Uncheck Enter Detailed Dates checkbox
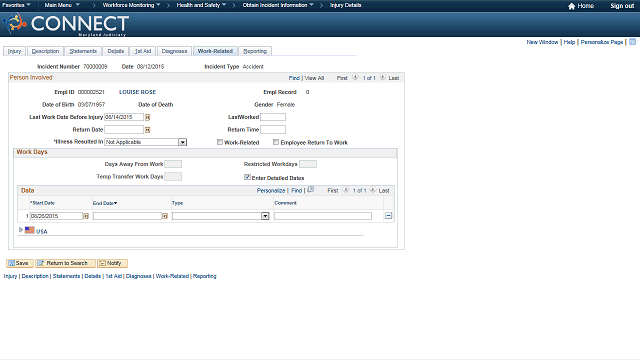 pyautogui.click(x=247, y=177)
